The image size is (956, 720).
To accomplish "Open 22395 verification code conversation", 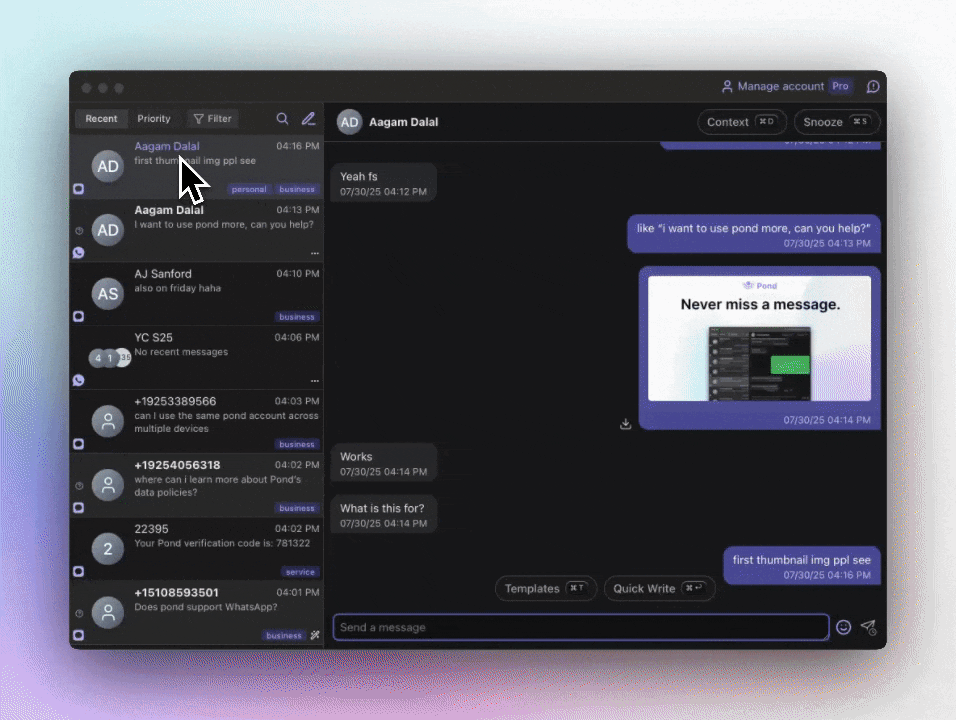I will 196,549.
